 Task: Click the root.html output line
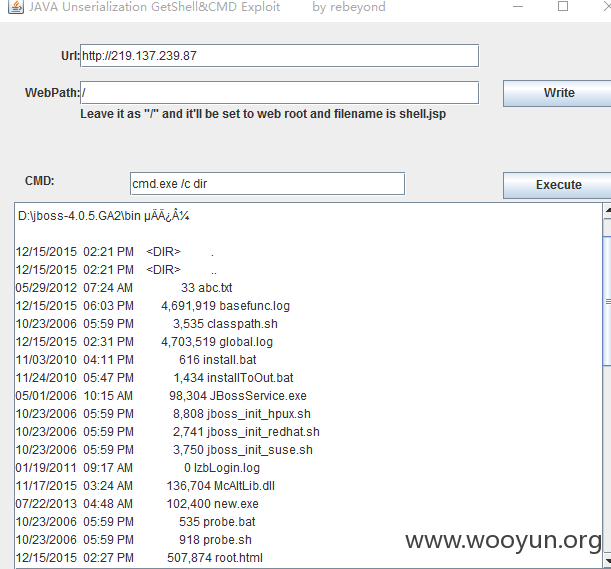[139, 558]
